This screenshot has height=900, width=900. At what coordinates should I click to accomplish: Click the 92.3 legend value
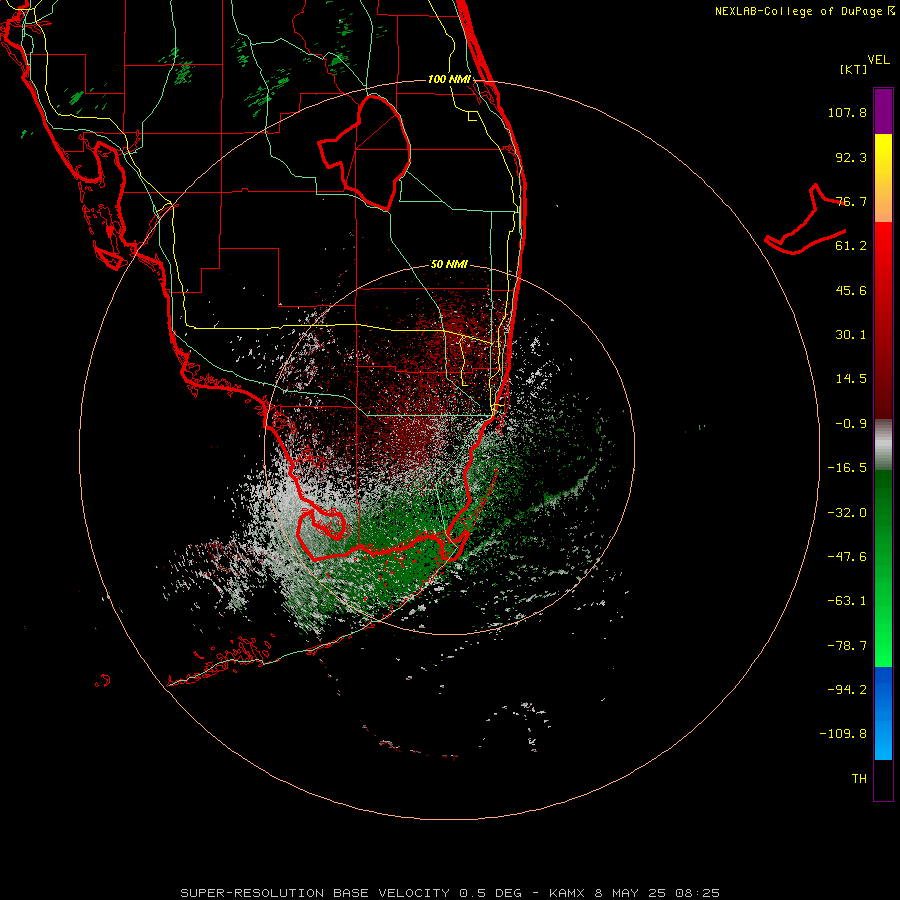pos(851,157)
